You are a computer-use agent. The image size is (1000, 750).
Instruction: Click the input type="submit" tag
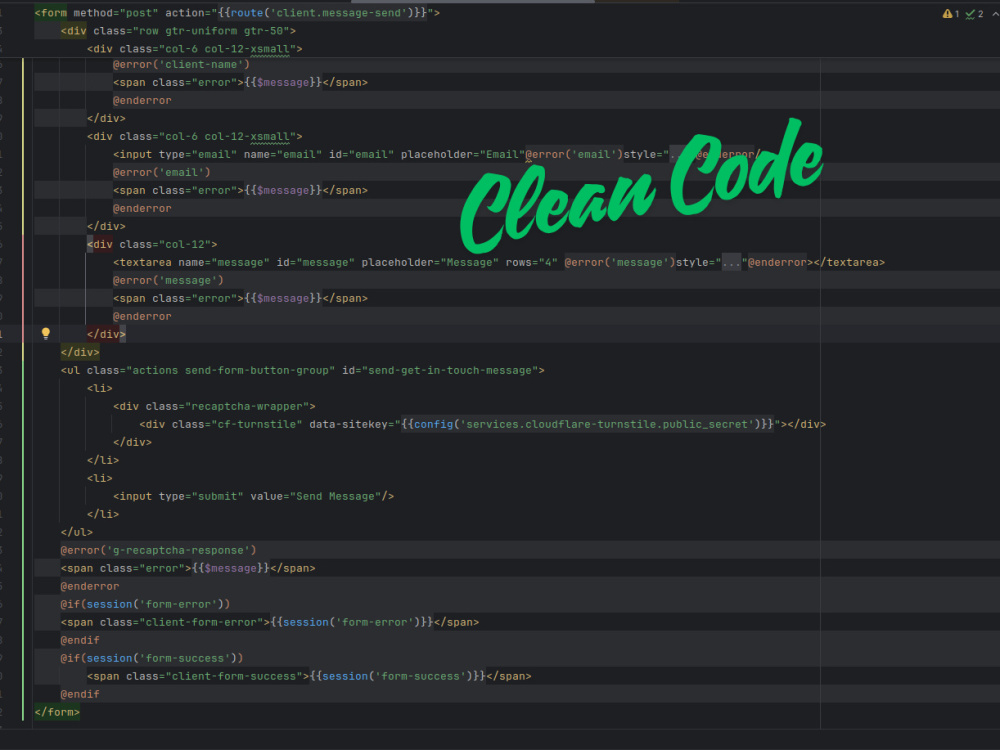pyautogui.click(x=179, y=496)
